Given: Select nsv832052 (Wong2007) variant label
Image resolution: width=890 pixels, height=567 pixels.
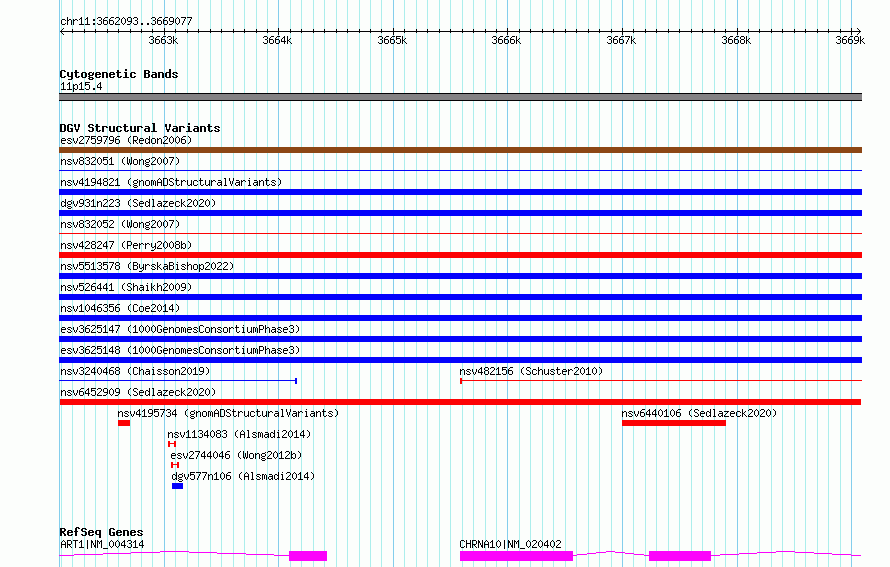Looking at the screenshot, I should [x=120, y=224].
